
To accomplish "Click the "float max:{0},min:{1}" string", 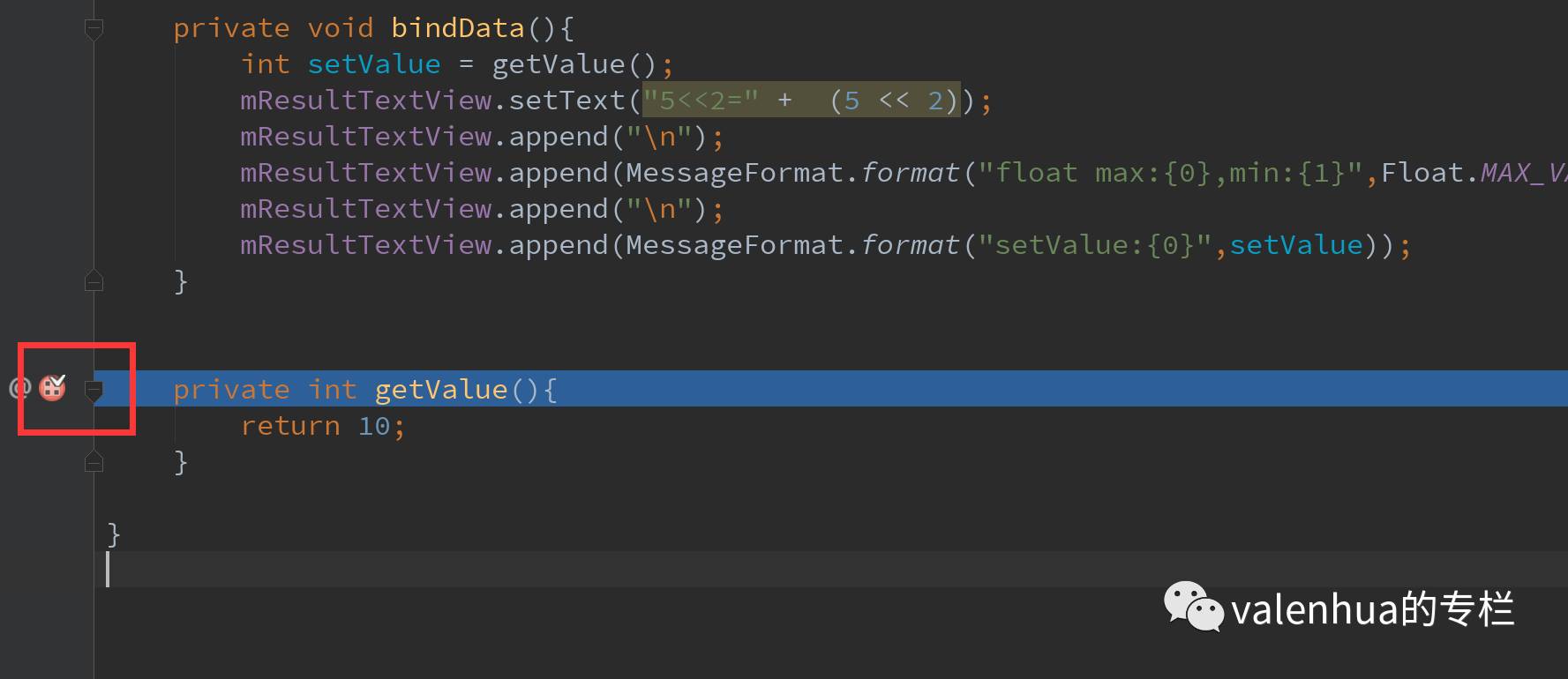I will 1170,173.
